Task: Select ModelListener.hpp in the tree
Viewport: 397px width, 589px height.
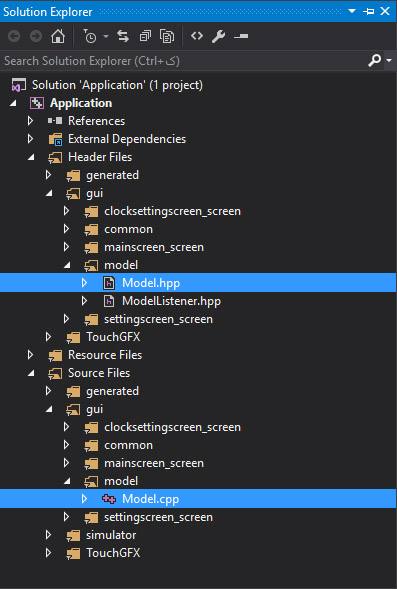Action: (171, 301)
